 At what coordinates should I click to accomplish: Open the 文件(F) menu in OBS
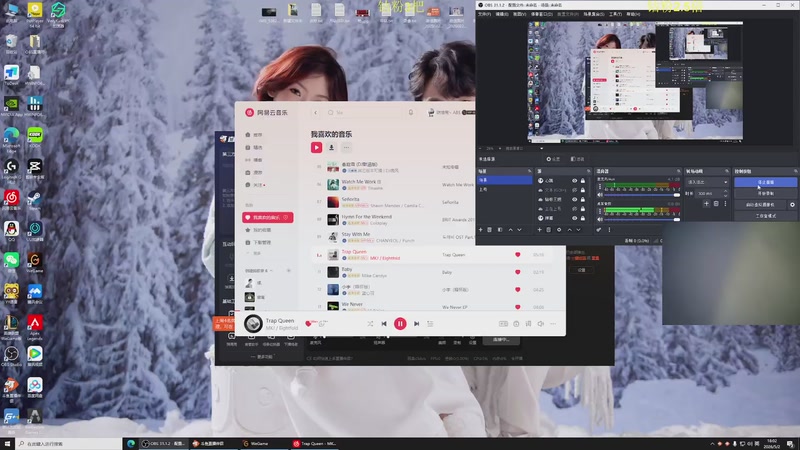pos(484,14)
